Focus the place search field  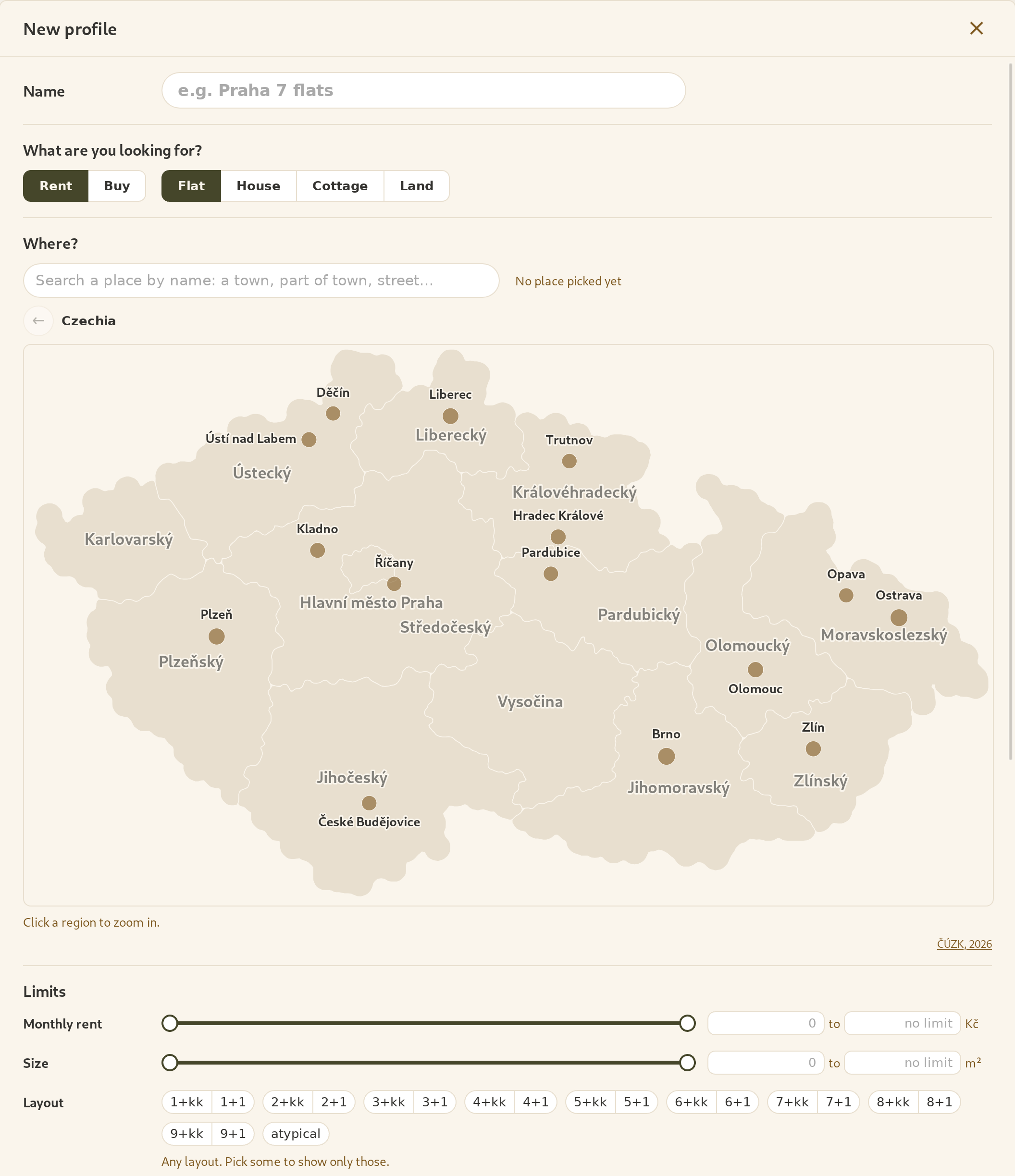pos(261,281)
